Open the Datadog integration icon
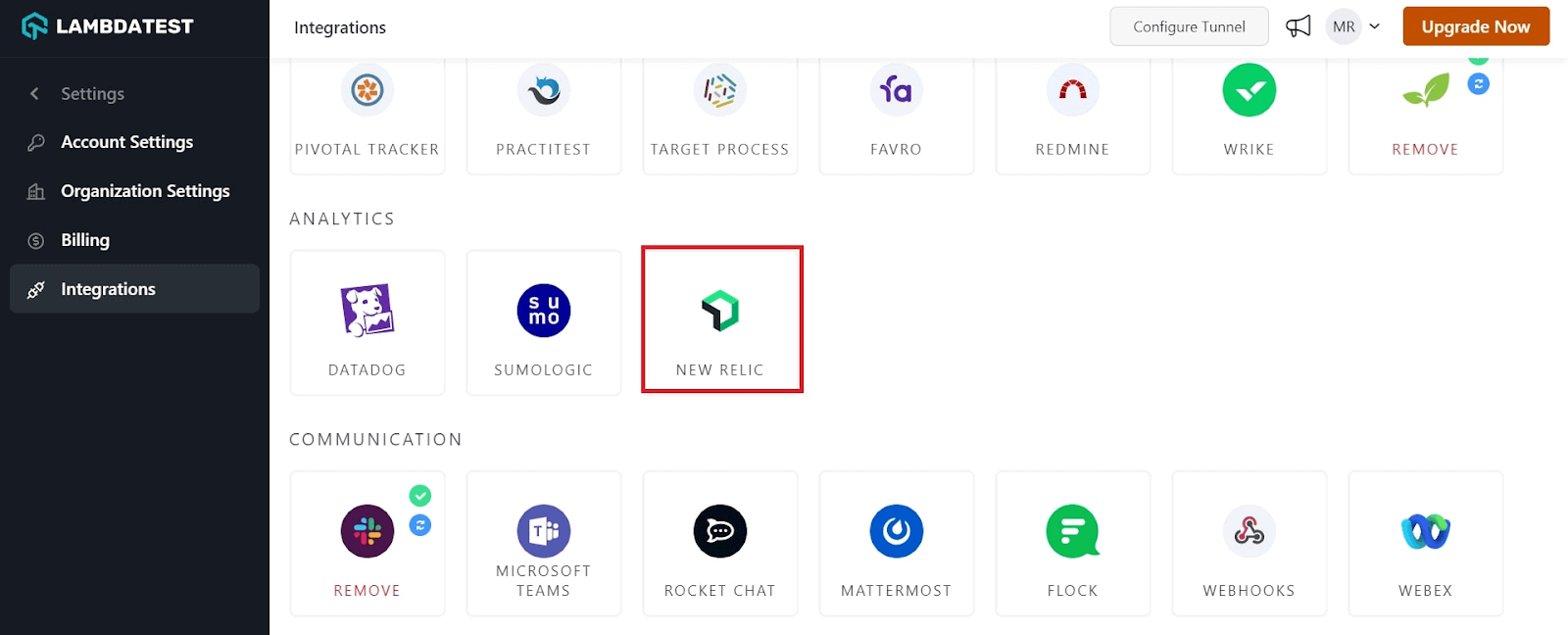 click(367, 311)
